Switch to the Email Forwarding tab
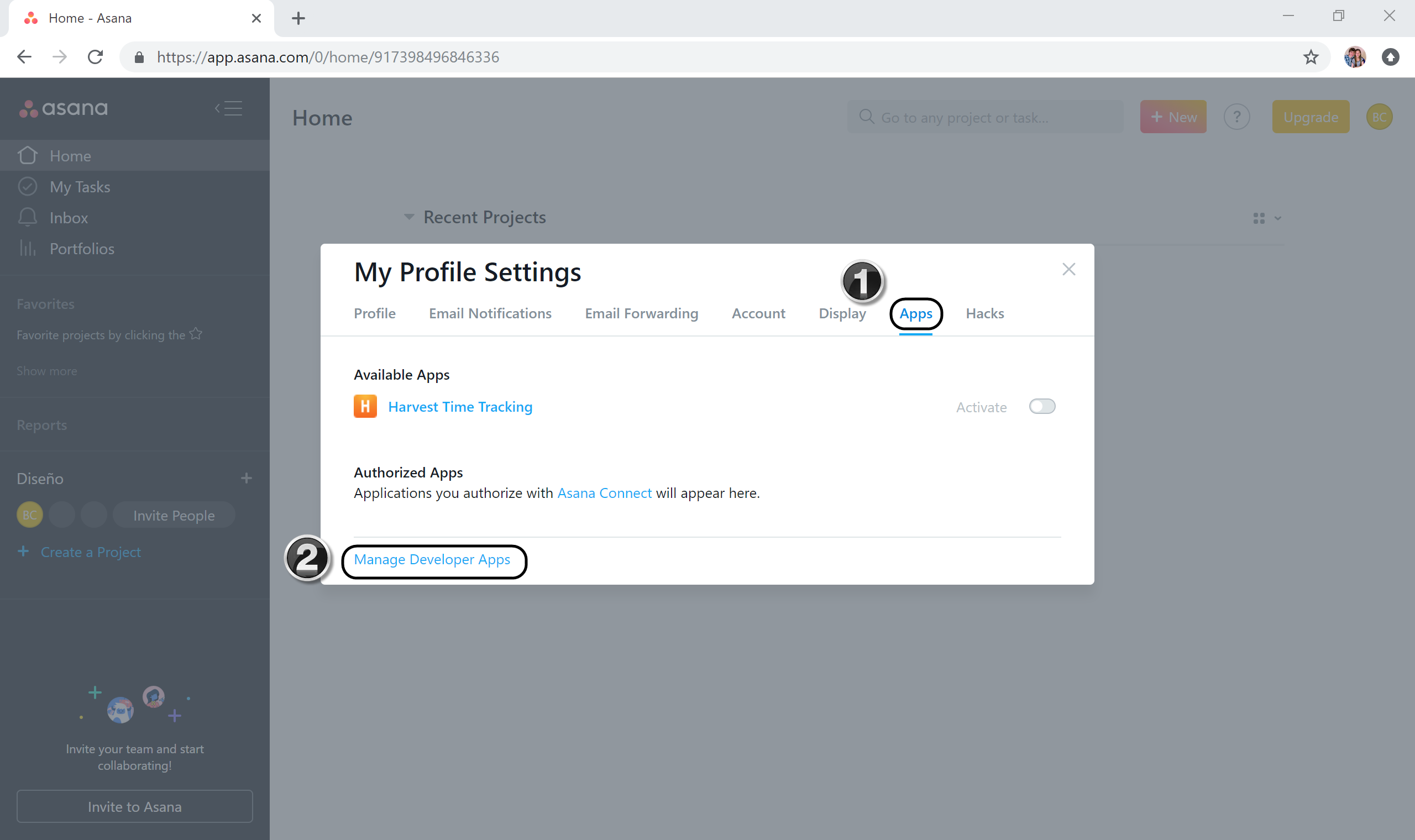 (641, 313)
